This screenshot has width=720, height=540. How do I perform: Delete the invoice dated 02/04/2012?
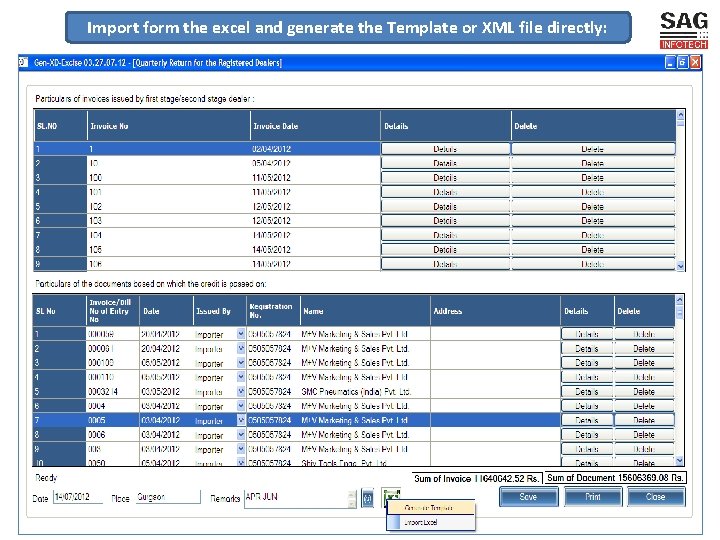click(593, 149)
